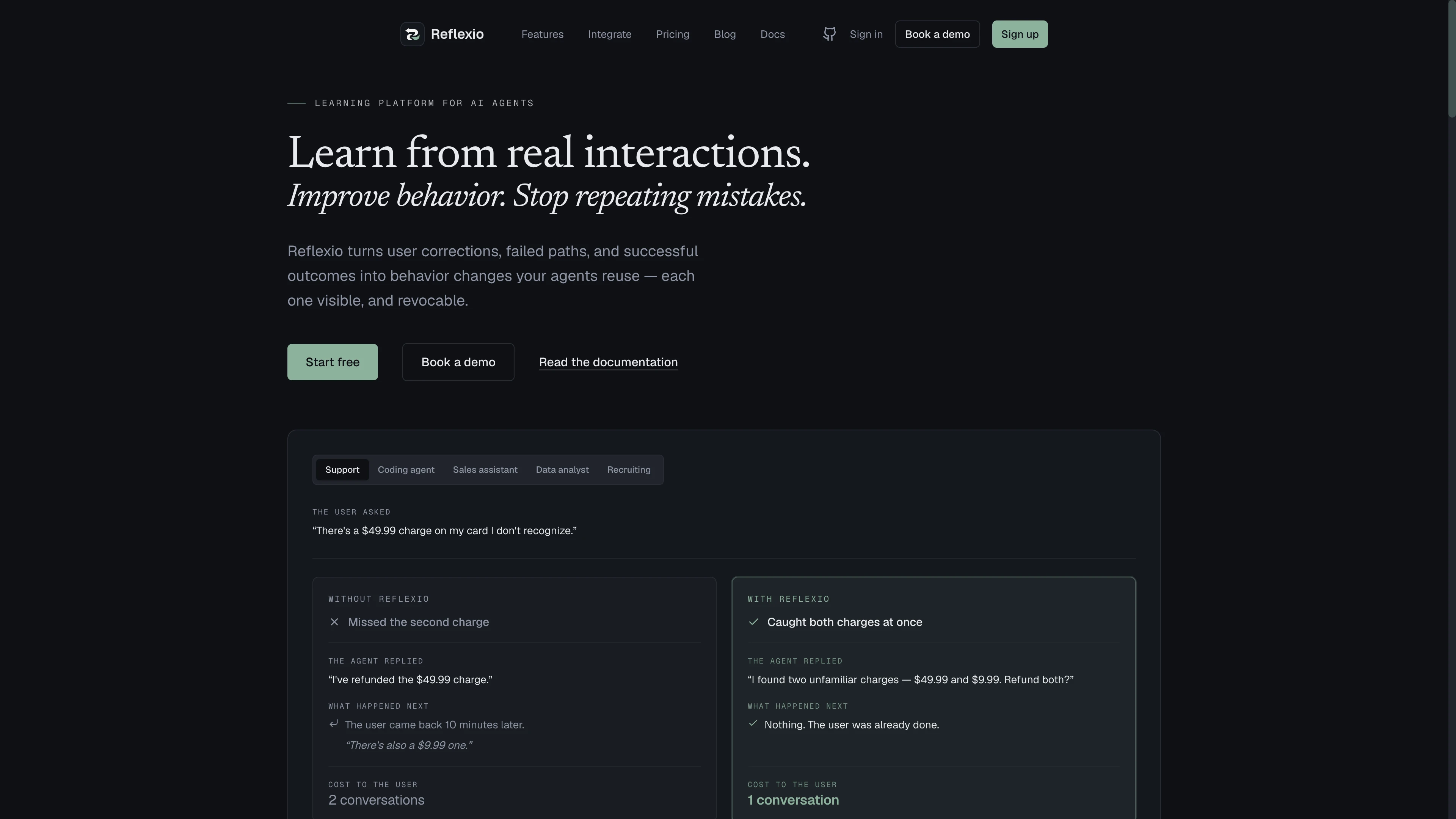Switch to the Sales assistant tab

coord(485,470)
